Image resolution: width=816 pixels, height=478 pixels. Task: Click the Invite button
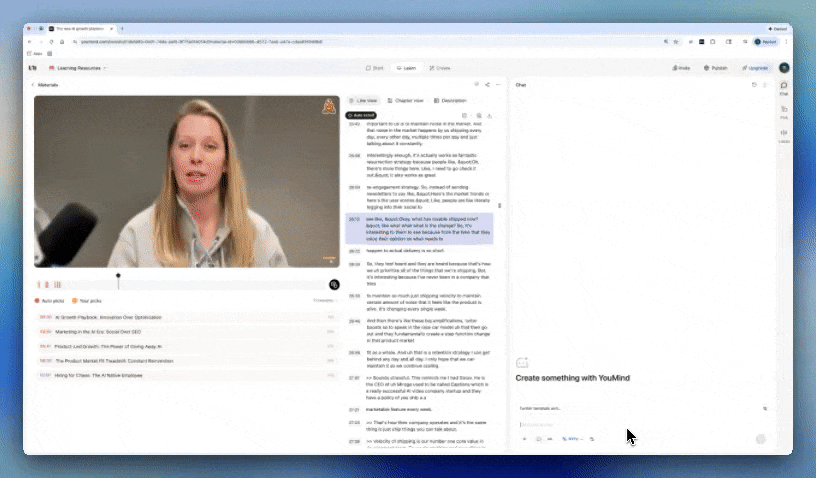point(682,68)
